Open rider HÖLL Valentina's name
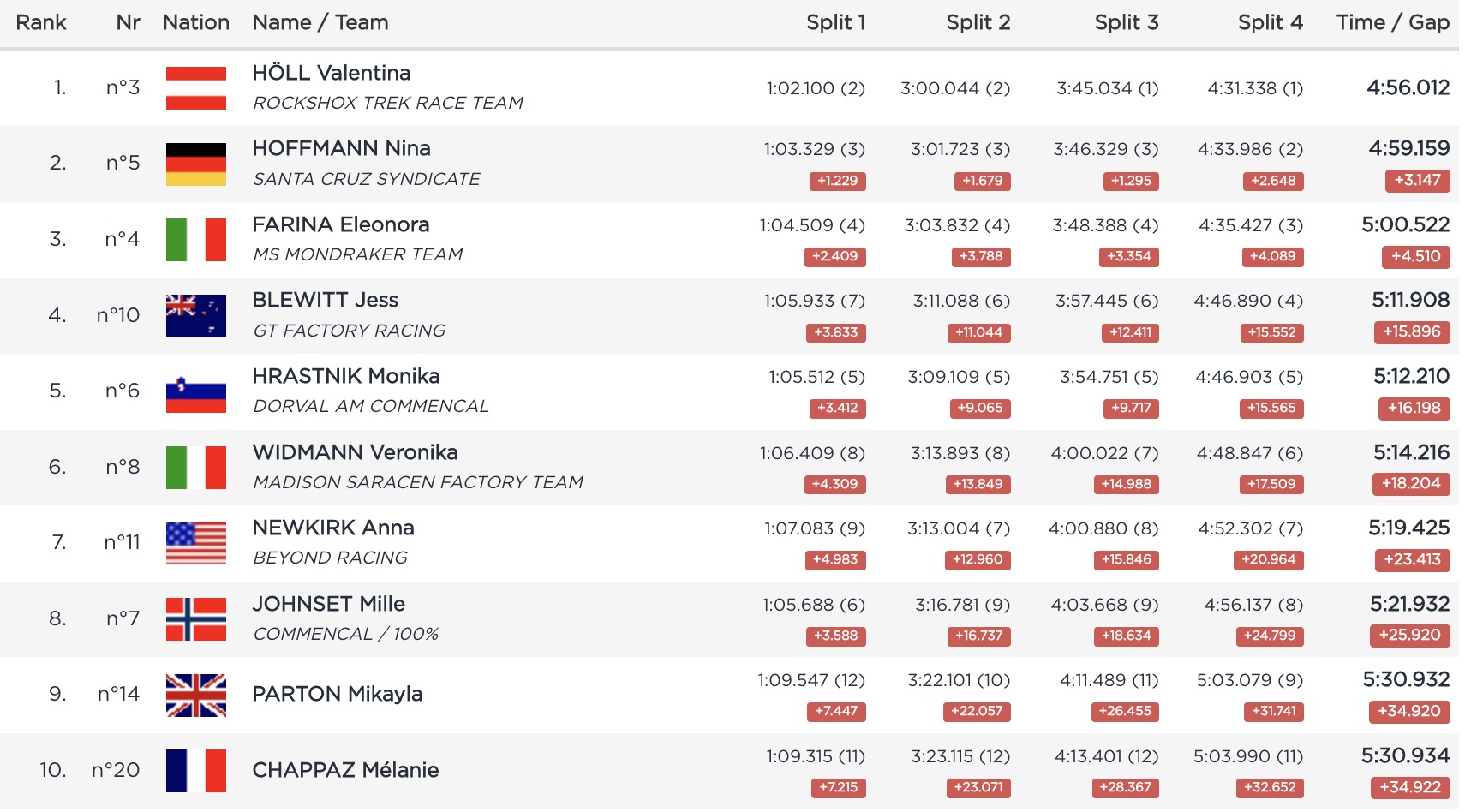 pos(332,73)
